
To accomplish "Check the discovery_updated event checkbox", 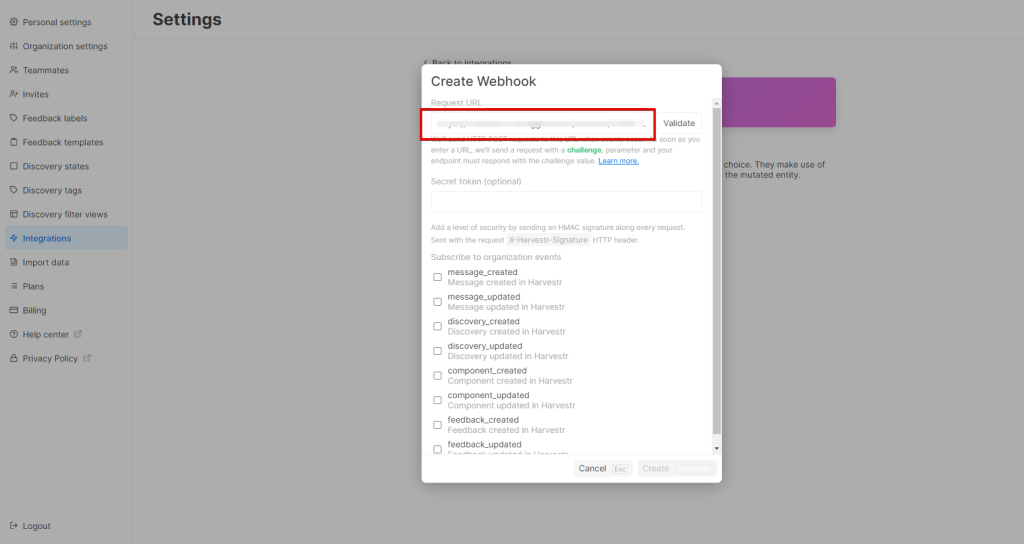I will [437, 351].
